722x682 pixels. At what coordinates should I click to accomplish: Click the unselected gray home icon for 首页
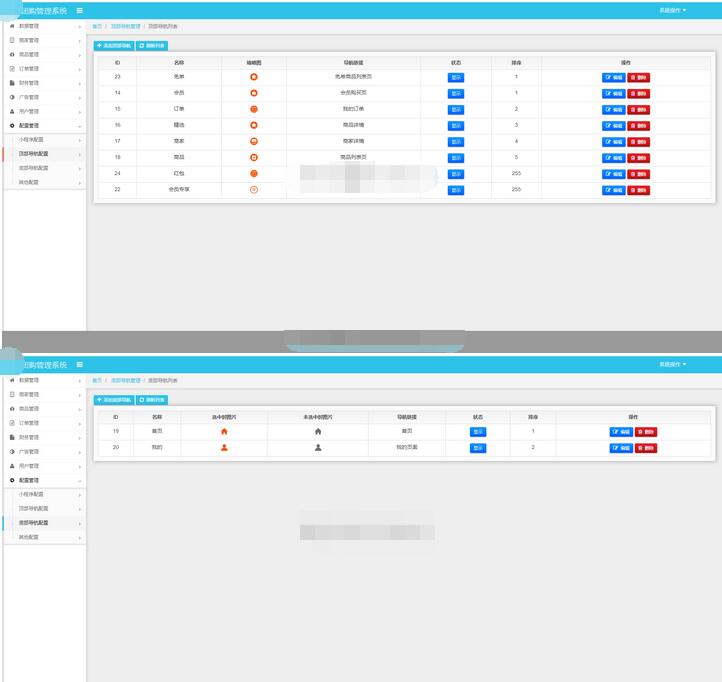coord(318,431)
